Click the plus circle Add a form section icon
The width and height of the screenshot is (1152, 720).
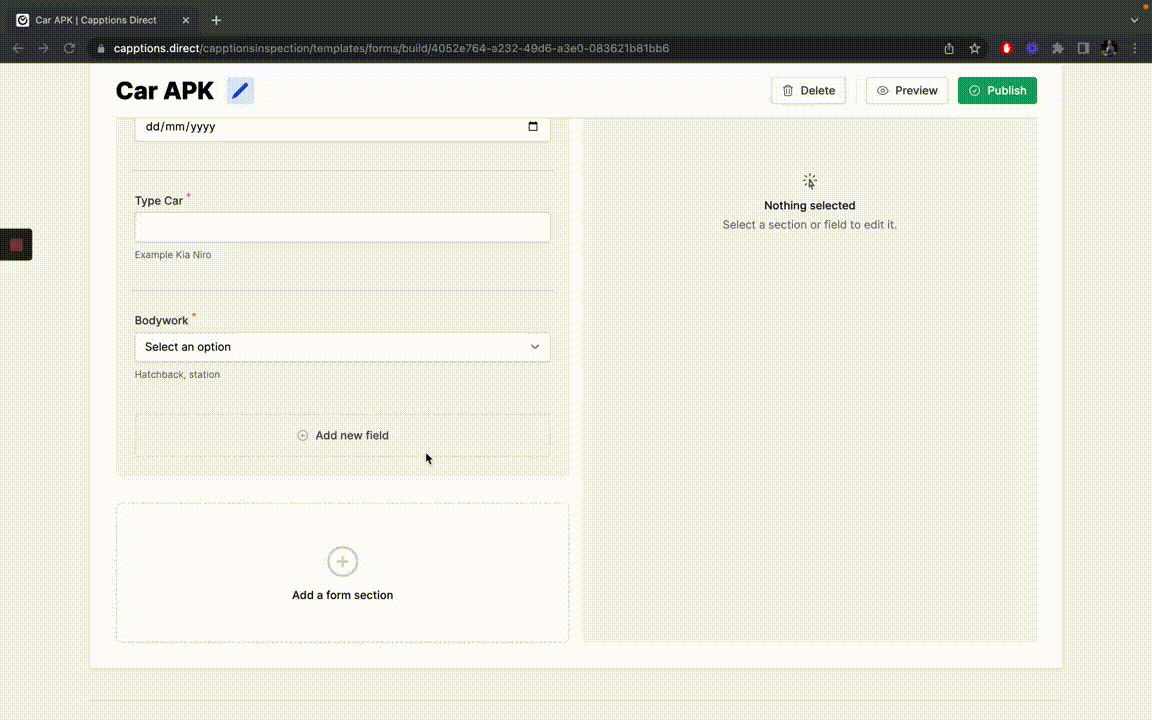pos(342,561)
